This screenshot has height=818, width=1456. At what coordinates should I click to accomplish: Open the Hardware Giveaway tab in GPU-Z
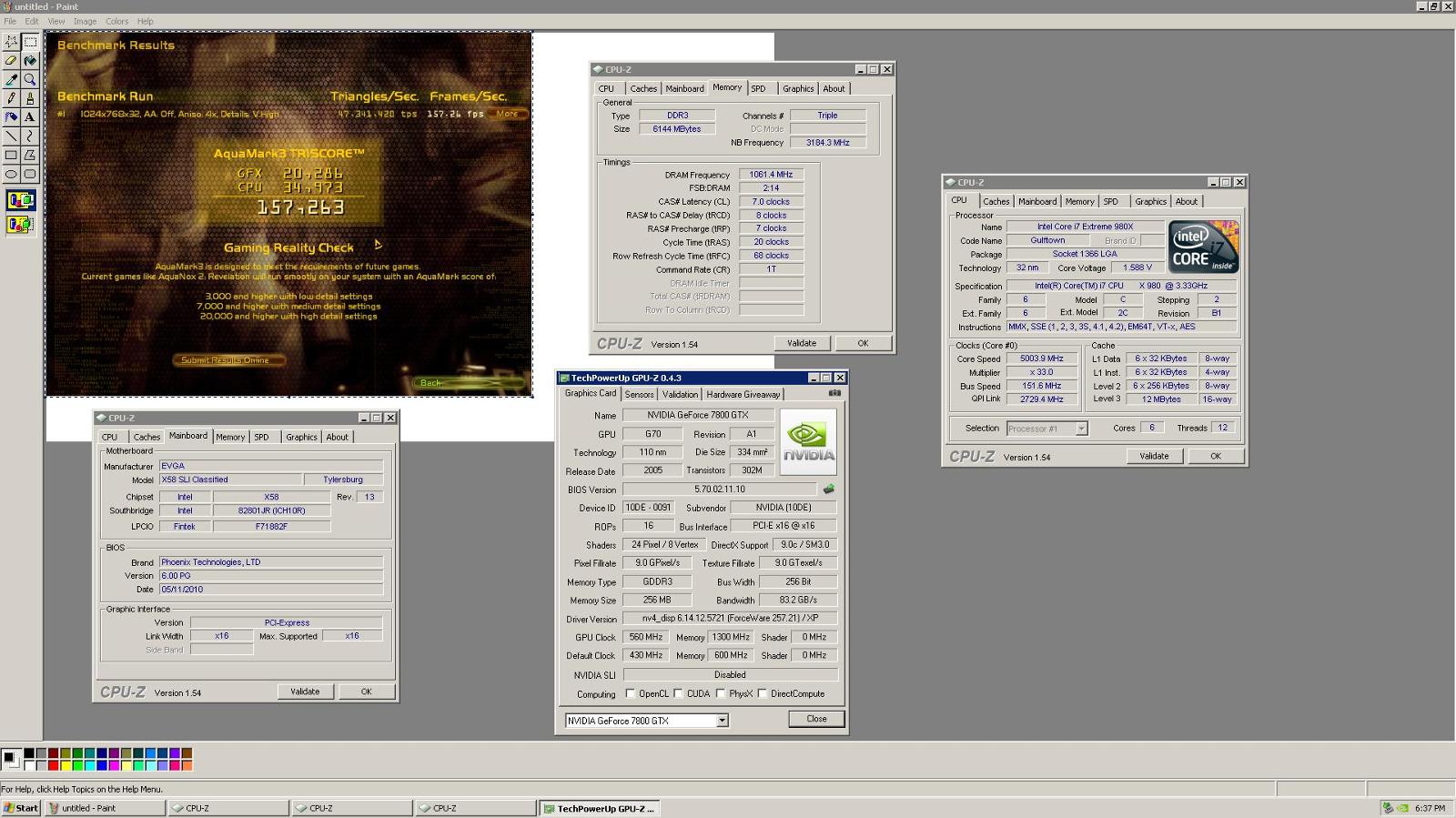tap(743, 394)
